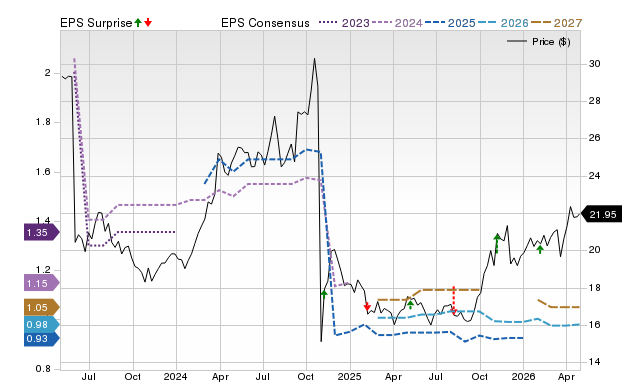Click the EPS Consensus heading text
Image resolution: width=640 pixels, height=382 pixels.
coord(265,23)
